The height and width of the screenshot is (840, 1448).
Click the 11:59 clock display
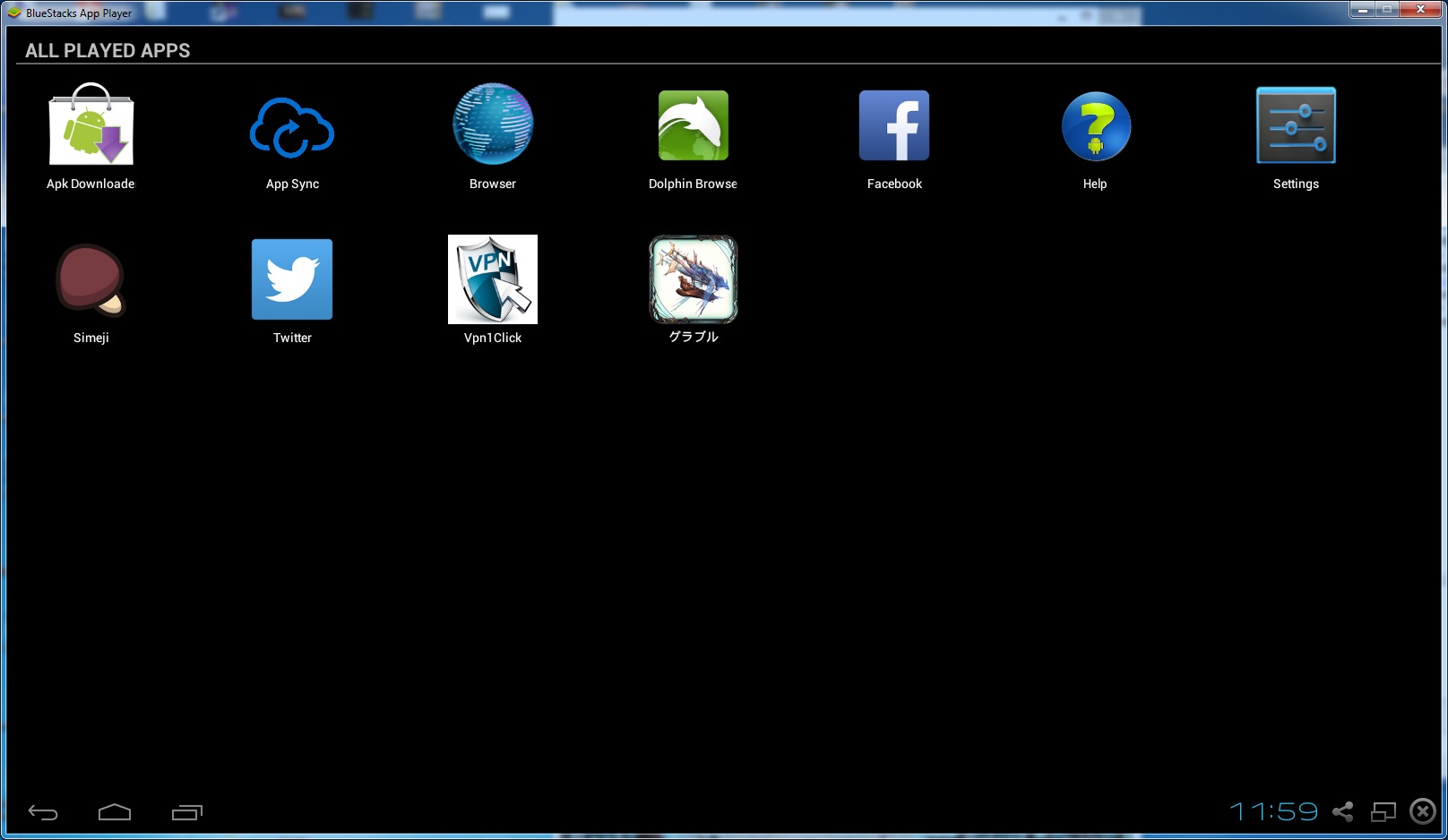click(x=1273, y=811)
